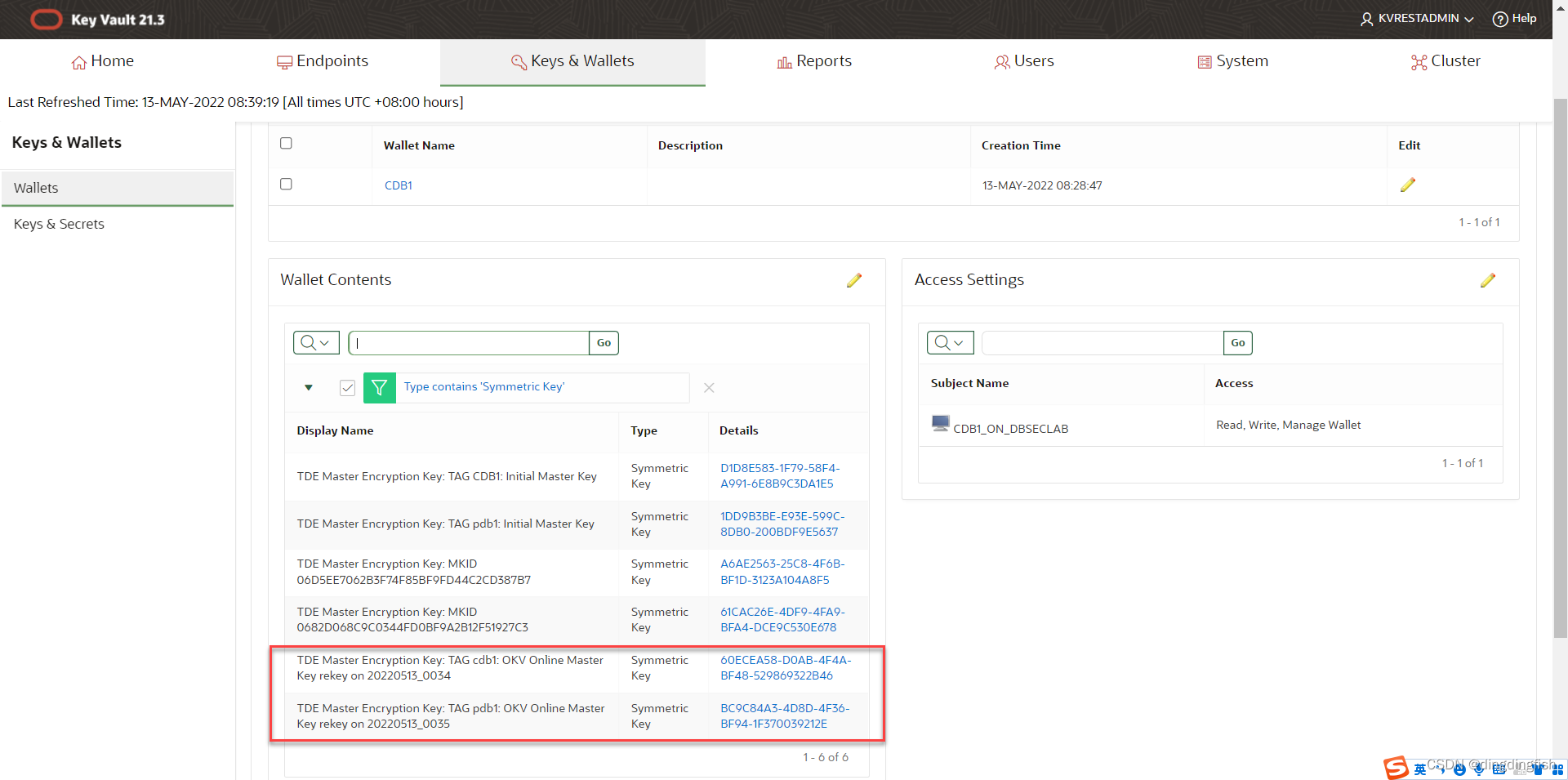Open the CDB1 wallet link
This screenshot has height=780, width=1568.
coord(399,185)
